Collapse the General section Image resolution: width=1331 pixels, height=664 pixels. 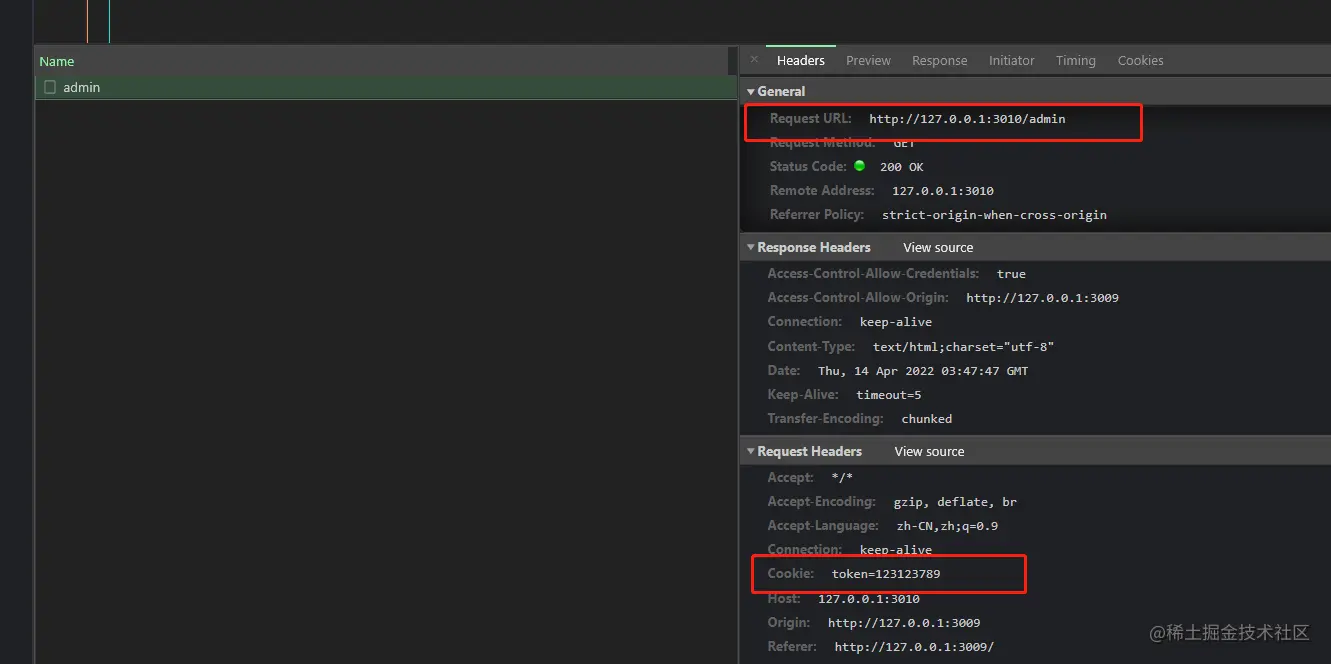point(751,91)
